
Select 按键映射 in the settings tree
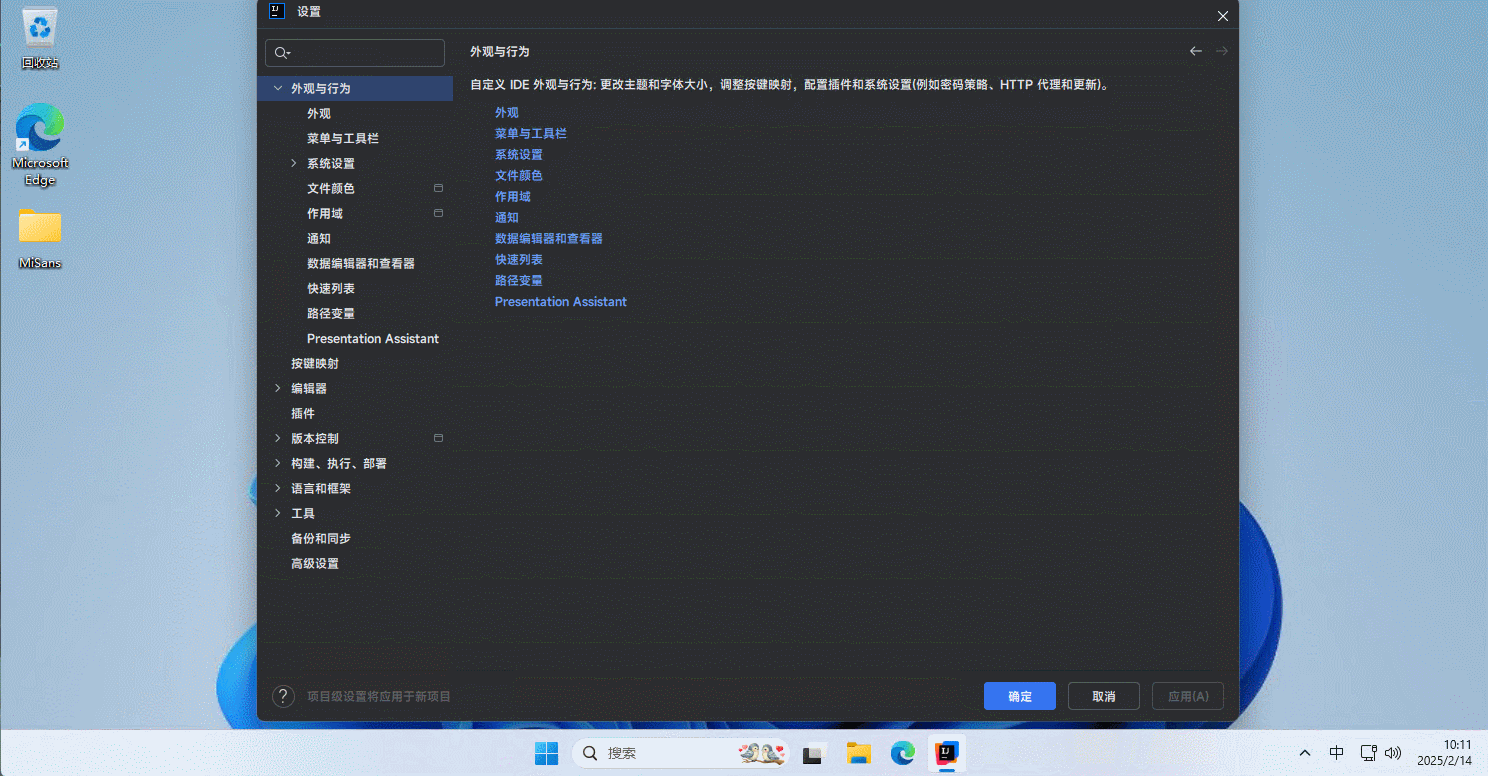coord(315,363)
